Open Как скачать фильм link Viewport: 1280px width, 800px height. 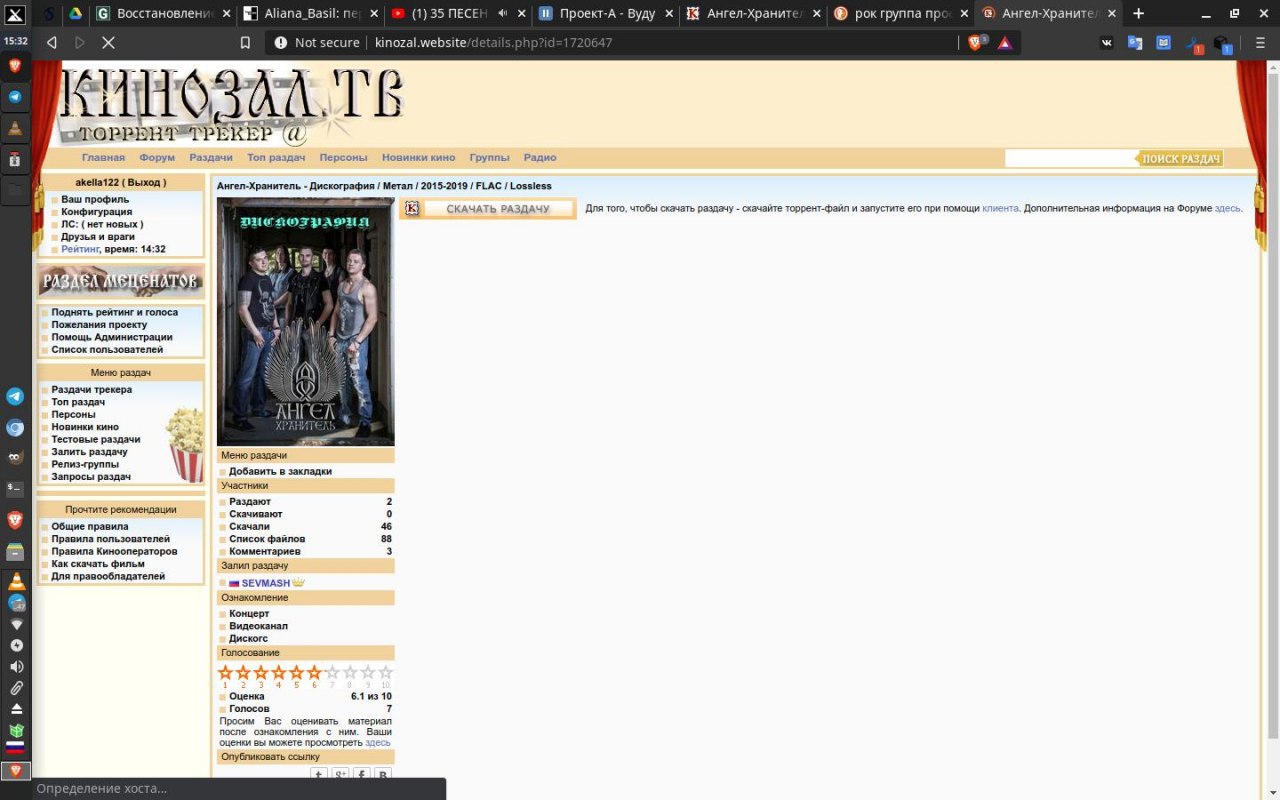[98, 564]
